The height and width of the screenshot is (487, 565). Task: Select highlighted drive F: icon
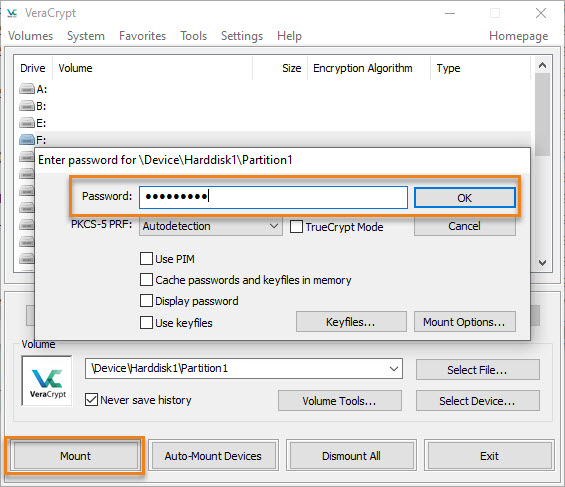27,139
